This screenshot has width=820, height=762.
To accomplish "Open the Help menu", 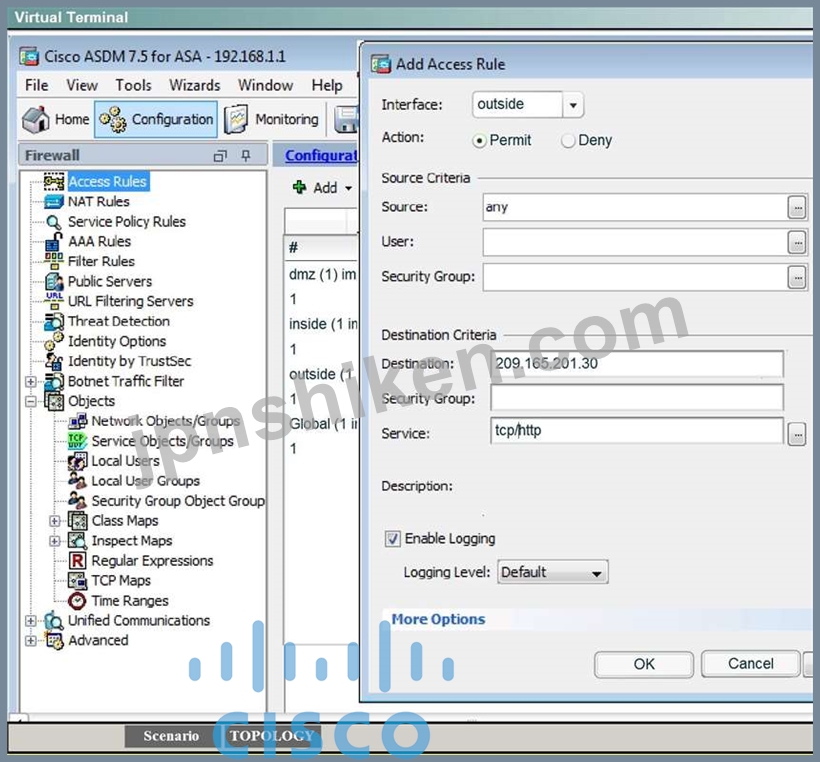I will pyautogui.click(x=327, y=85).
